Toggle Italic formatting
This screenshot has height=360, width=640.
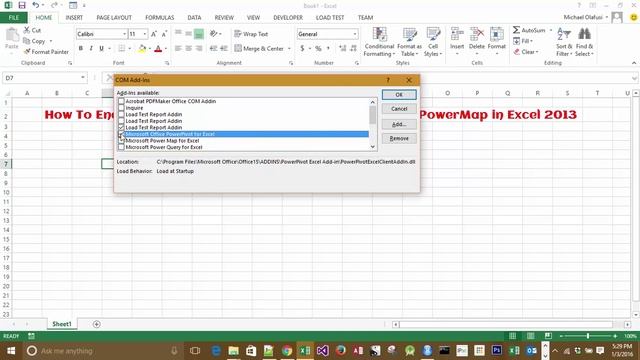pyautogui.click(x=91, y=48)
